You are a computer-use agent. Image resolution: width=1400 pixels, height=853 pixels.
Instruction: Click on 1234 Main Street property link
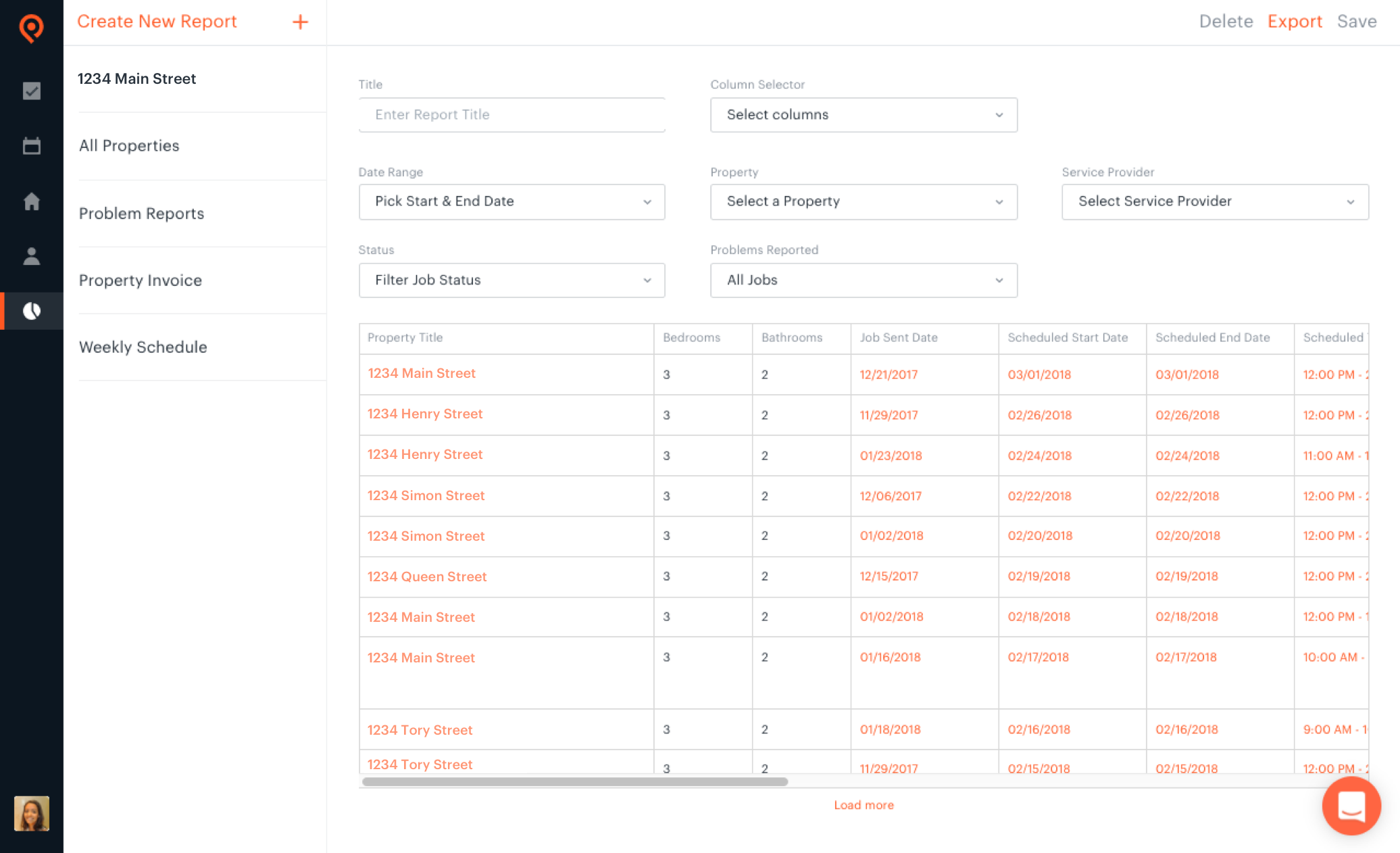click(x=421, y=373)
